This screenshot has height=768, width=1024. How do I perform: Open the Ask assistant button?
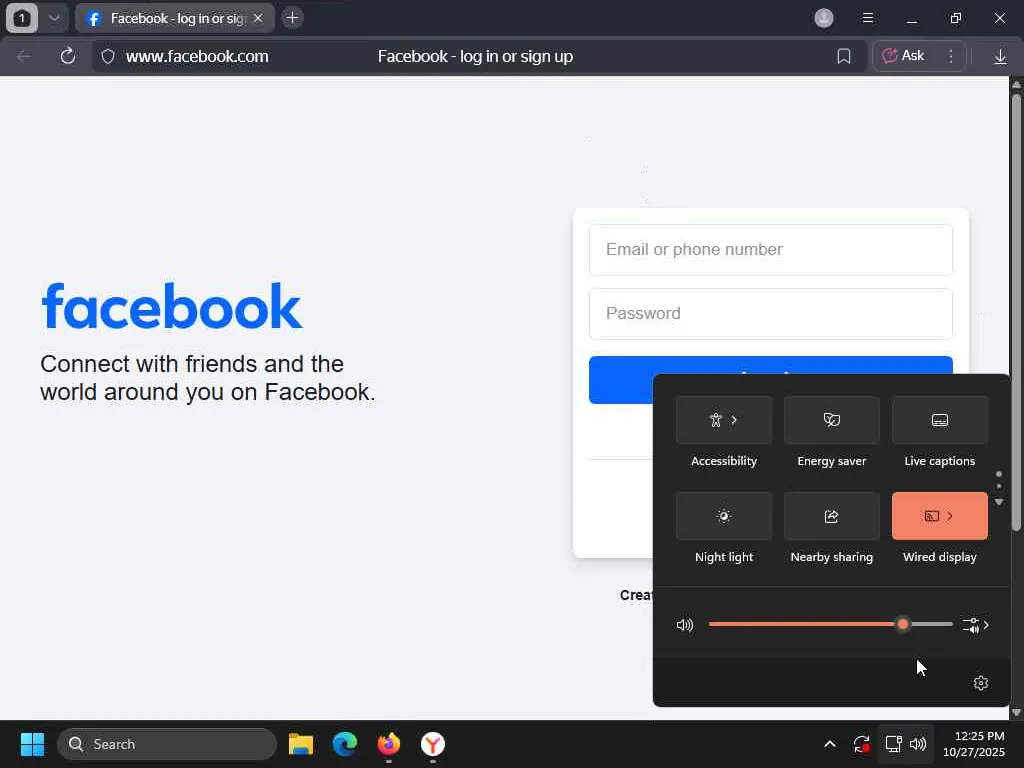coord(904,56)
